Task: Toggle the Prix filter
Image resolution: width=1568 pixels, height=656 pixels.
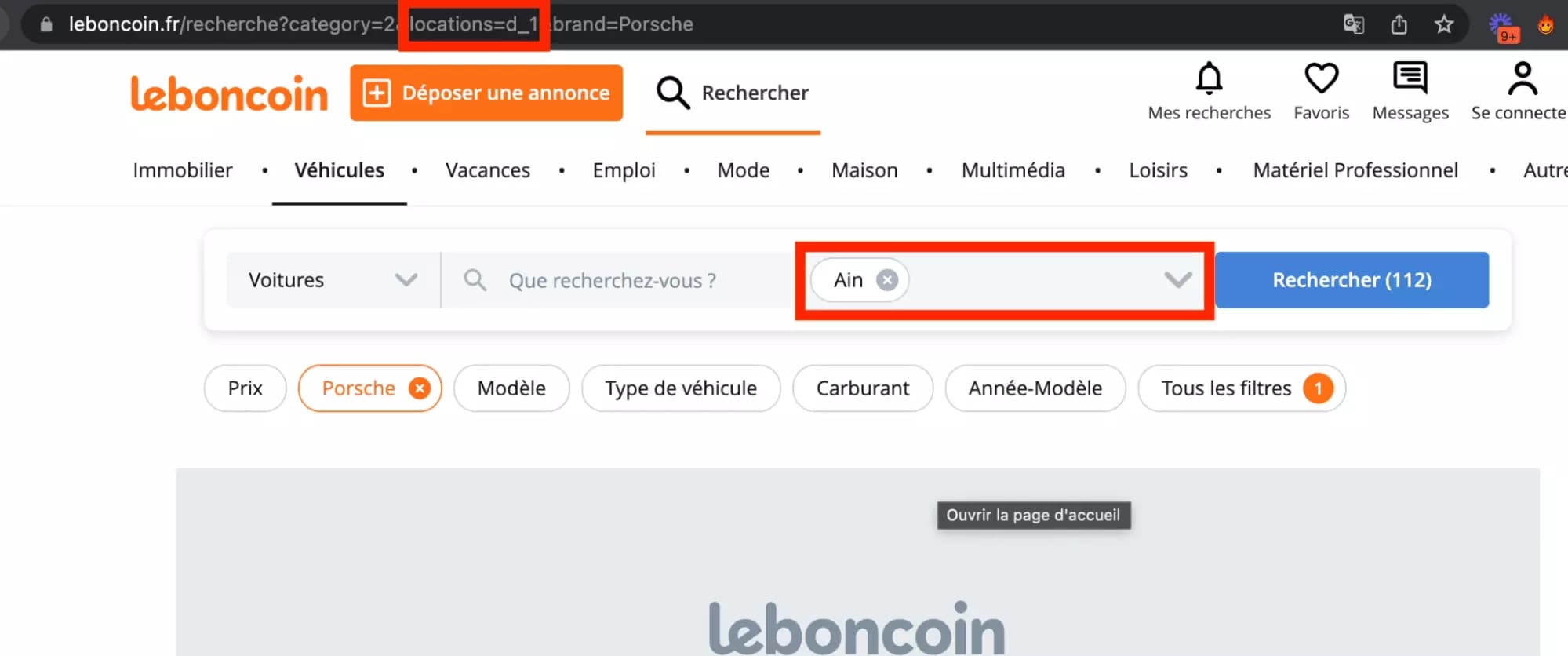Action: [245, 388]
